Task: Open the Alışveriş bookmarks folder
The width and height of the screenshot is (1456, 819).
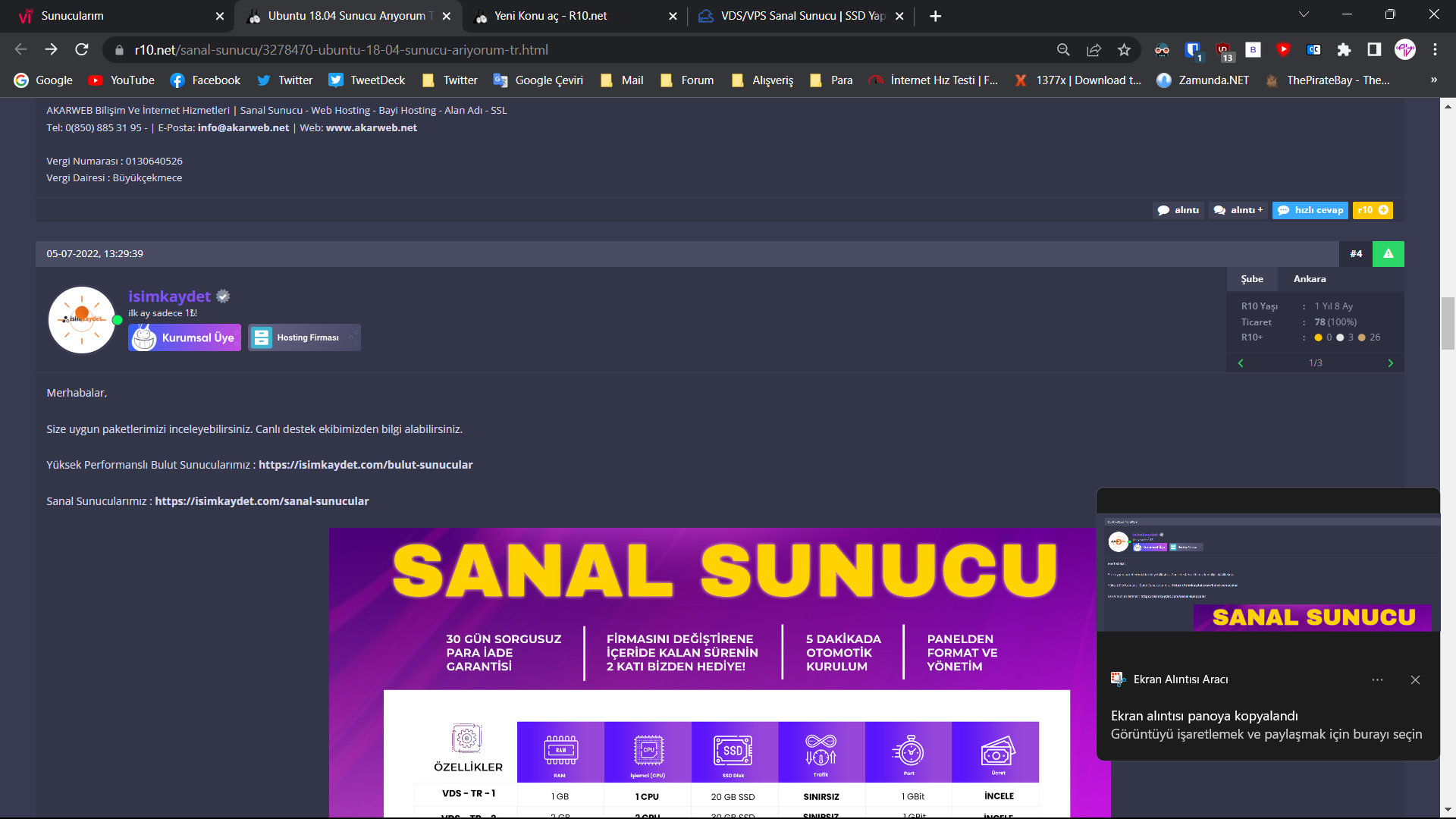Action: coord(762,80)
